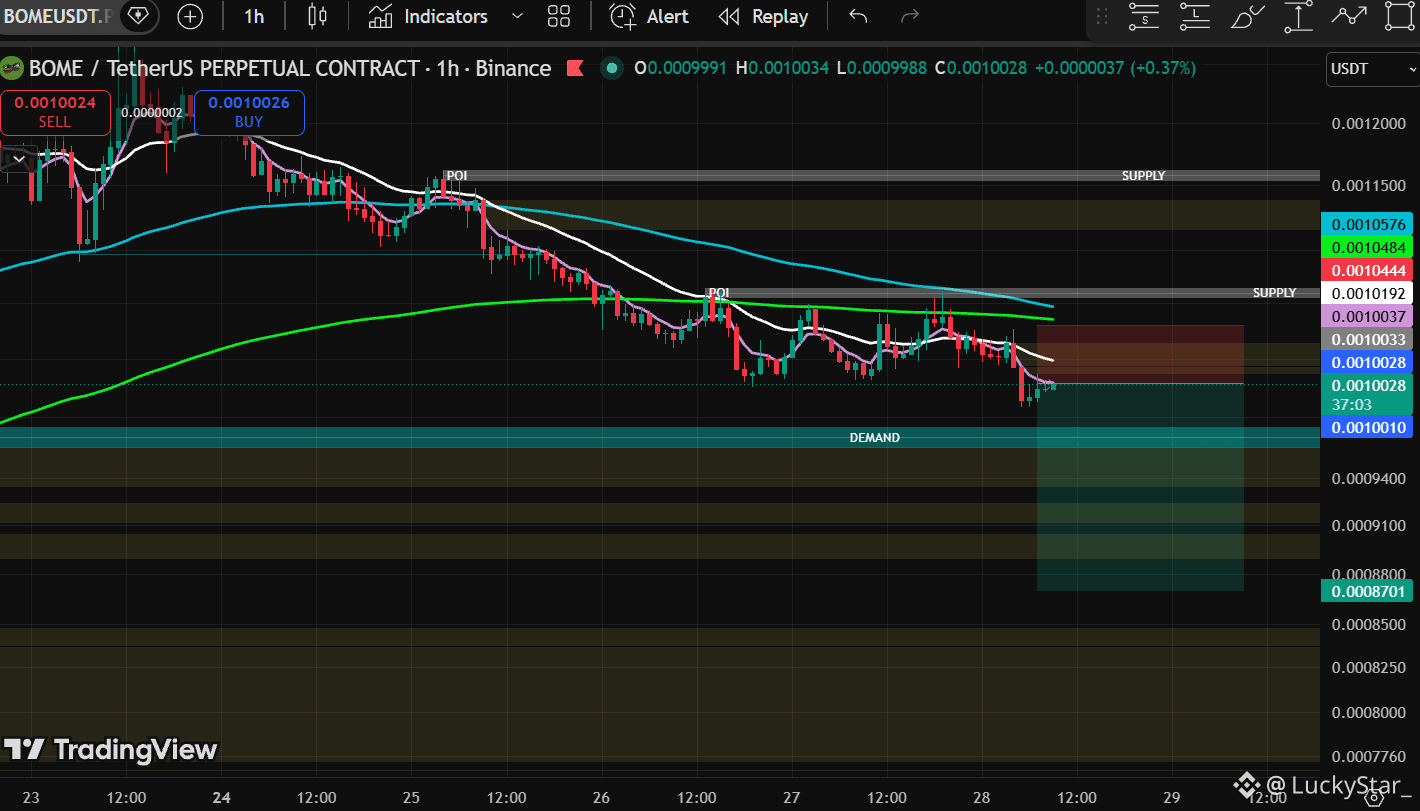Click the 37:03 bar countdown label

1352,404
